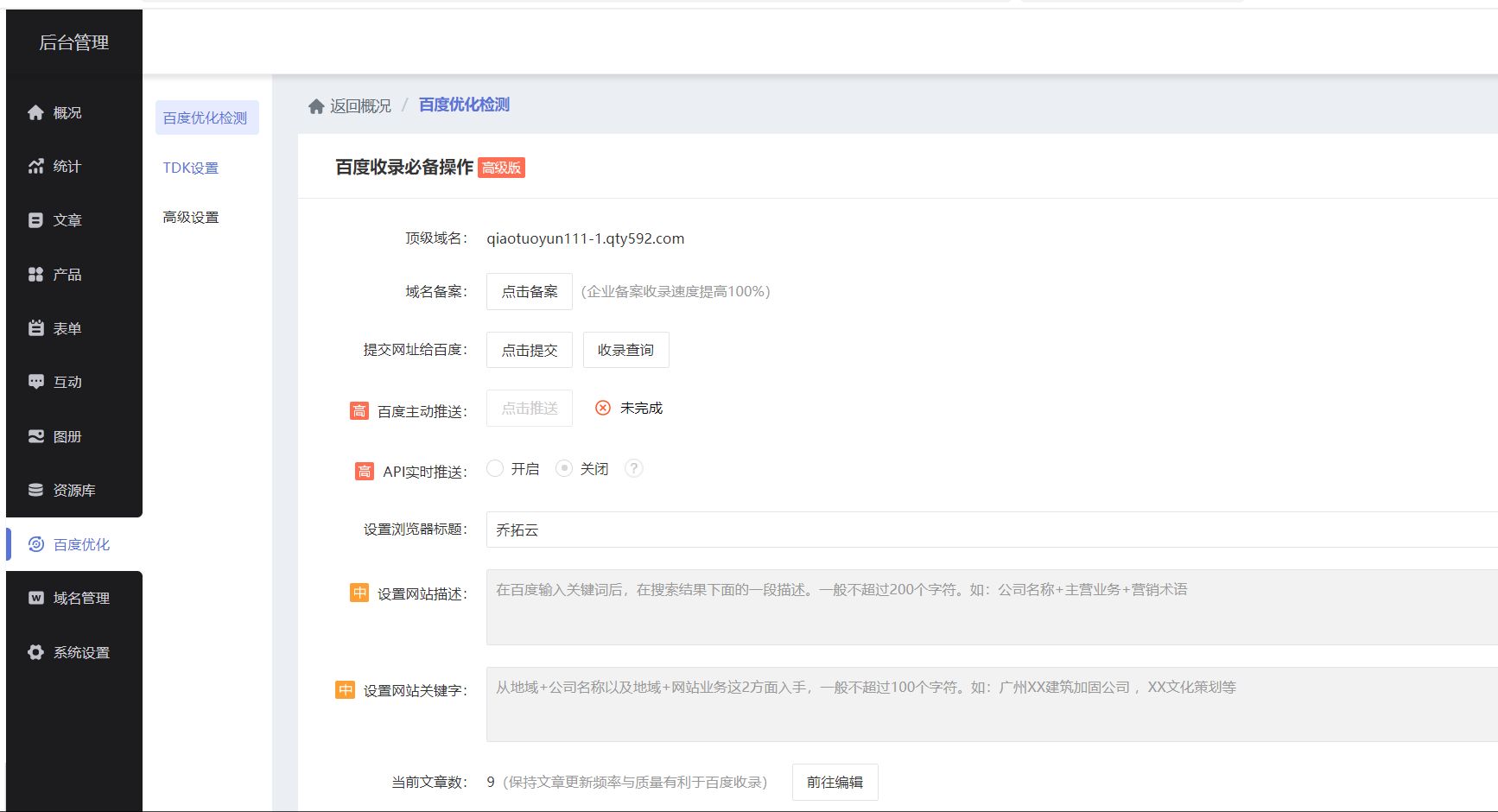Click the database icon beside 资源库
The image size is (1498, 812).
coord(35,490)
